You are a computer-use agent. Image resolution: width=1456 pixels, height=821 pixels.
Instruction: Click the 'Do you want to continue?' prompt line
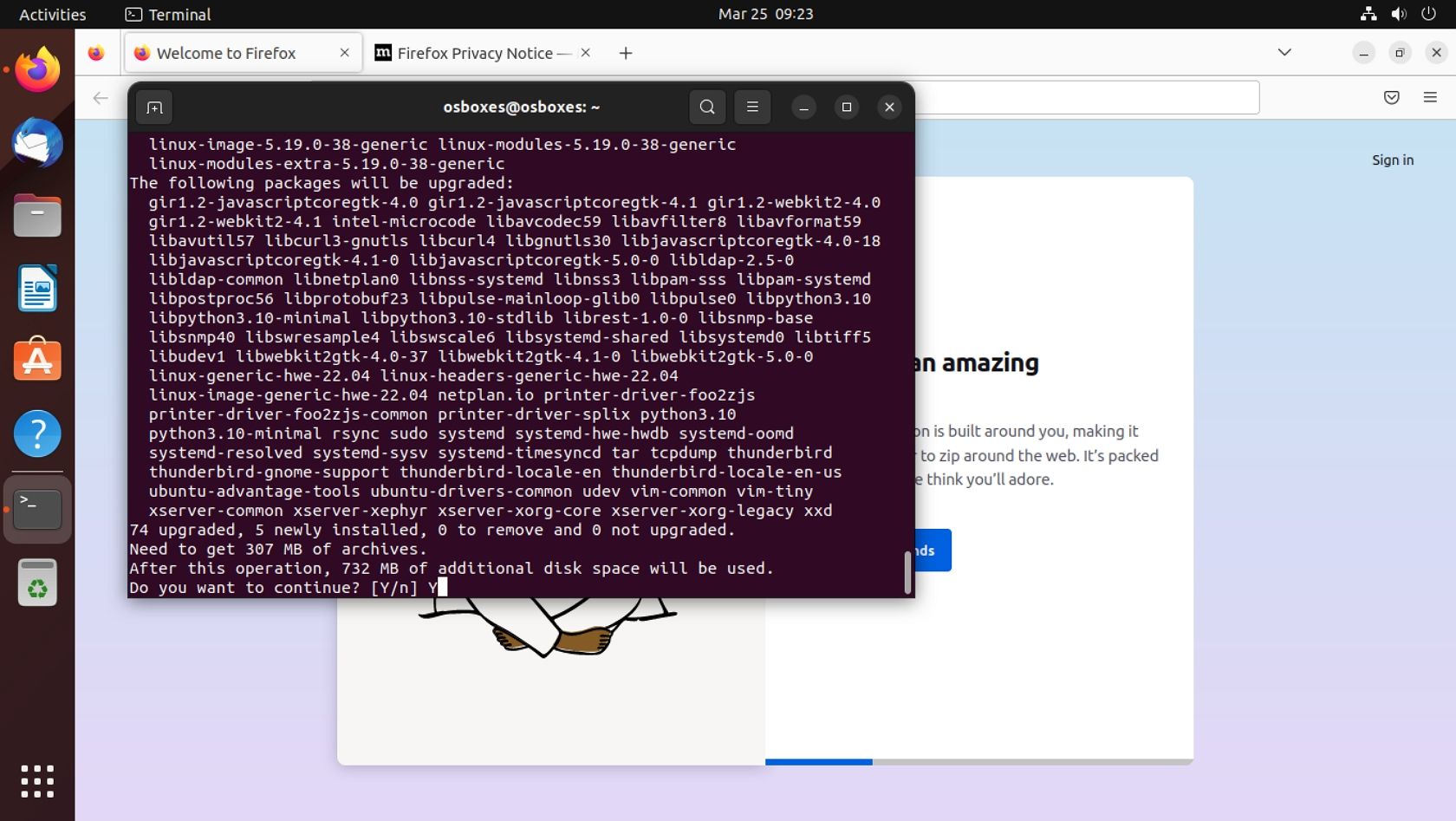click(x=288, y=588)
